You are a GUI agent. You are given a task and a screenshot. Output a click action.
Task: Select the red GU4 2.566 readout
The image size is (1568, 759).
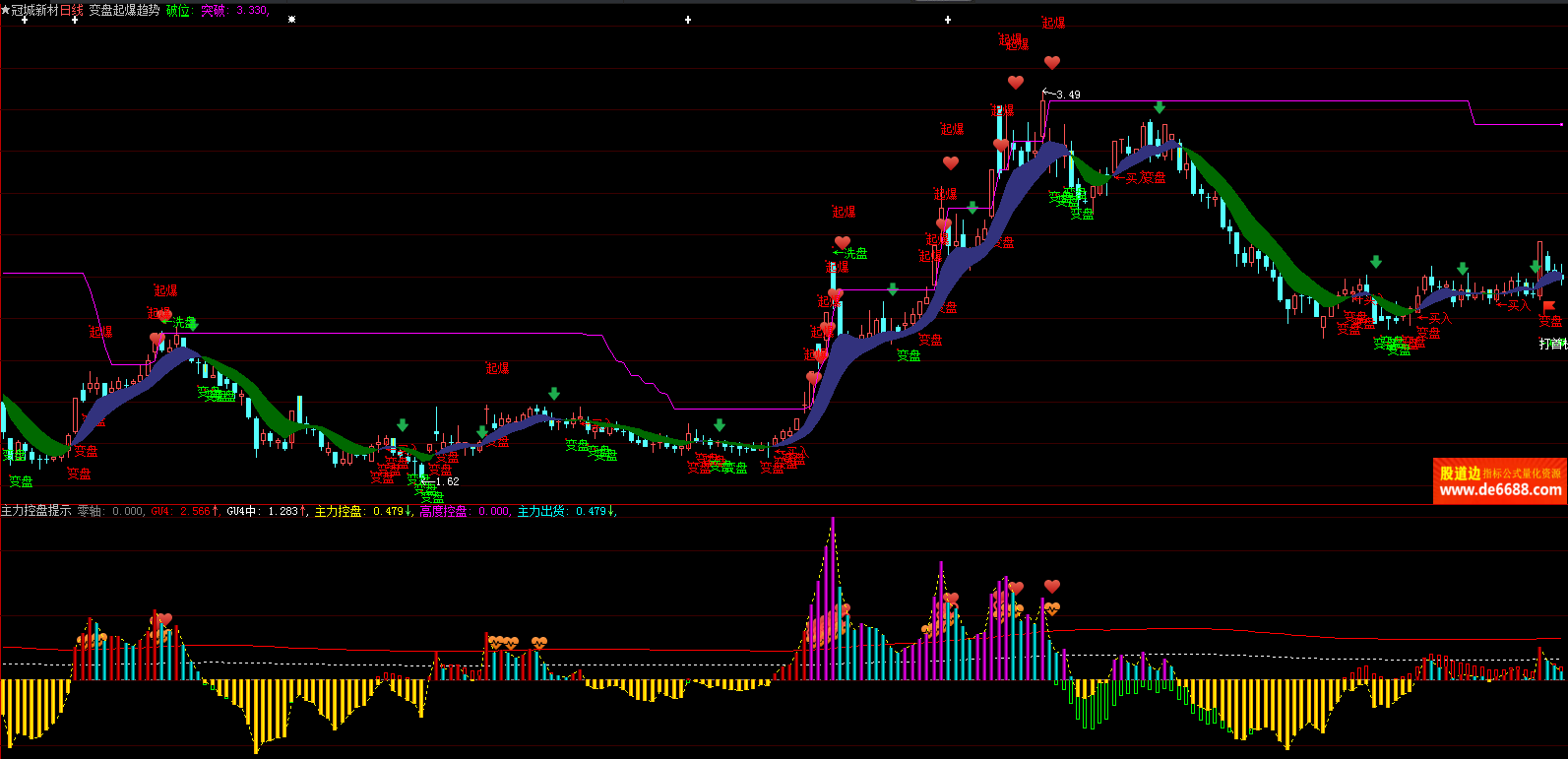[185, 511]
